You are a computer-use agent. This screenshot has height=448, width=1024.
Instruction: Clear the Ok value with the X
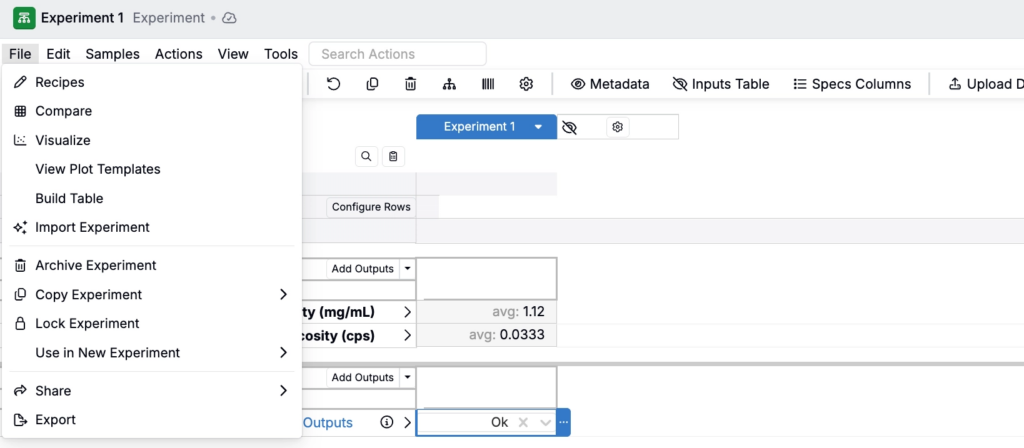[x=522, y=423]
